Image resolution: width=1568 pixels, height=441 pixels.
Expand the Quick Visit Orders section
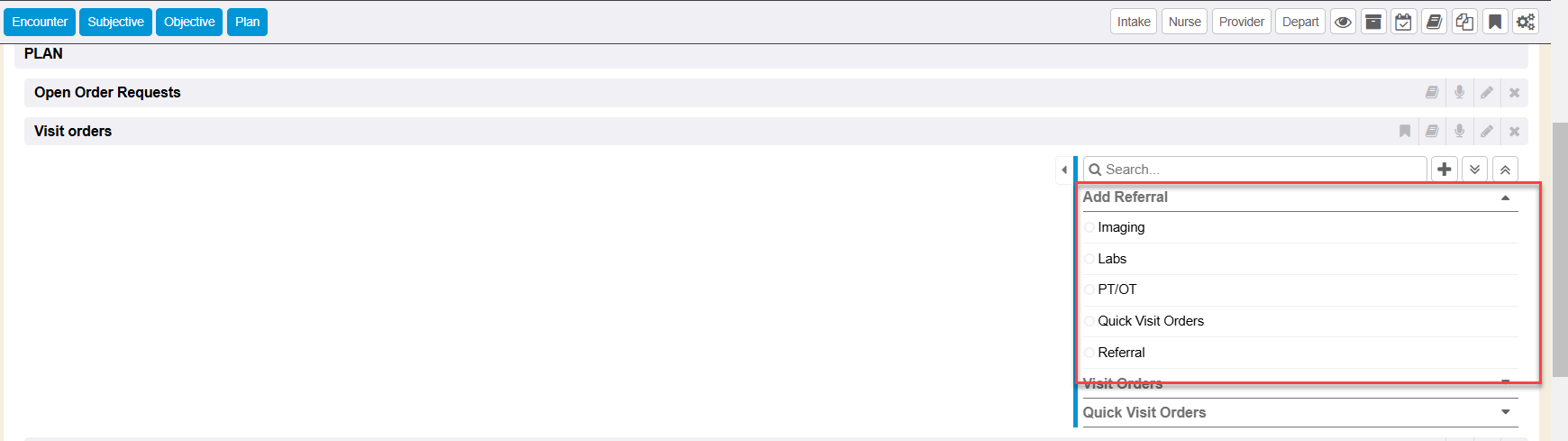[x=1505, y=412]
